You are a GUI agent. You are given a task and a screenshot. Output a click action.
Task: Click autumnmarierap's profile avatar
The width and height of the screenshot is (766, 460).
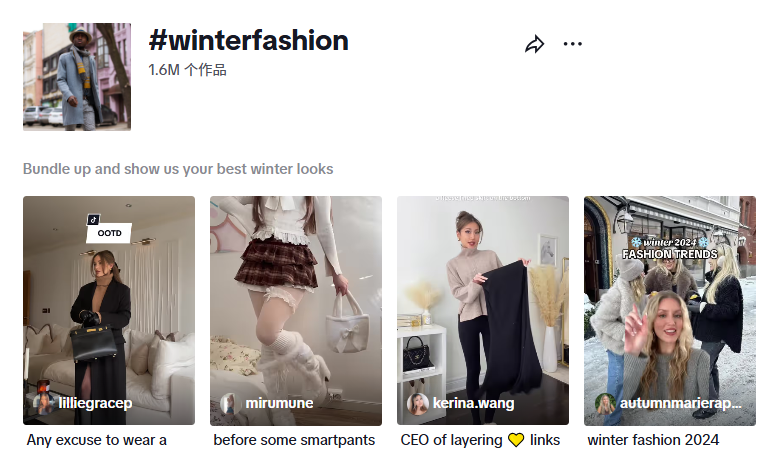604,403
